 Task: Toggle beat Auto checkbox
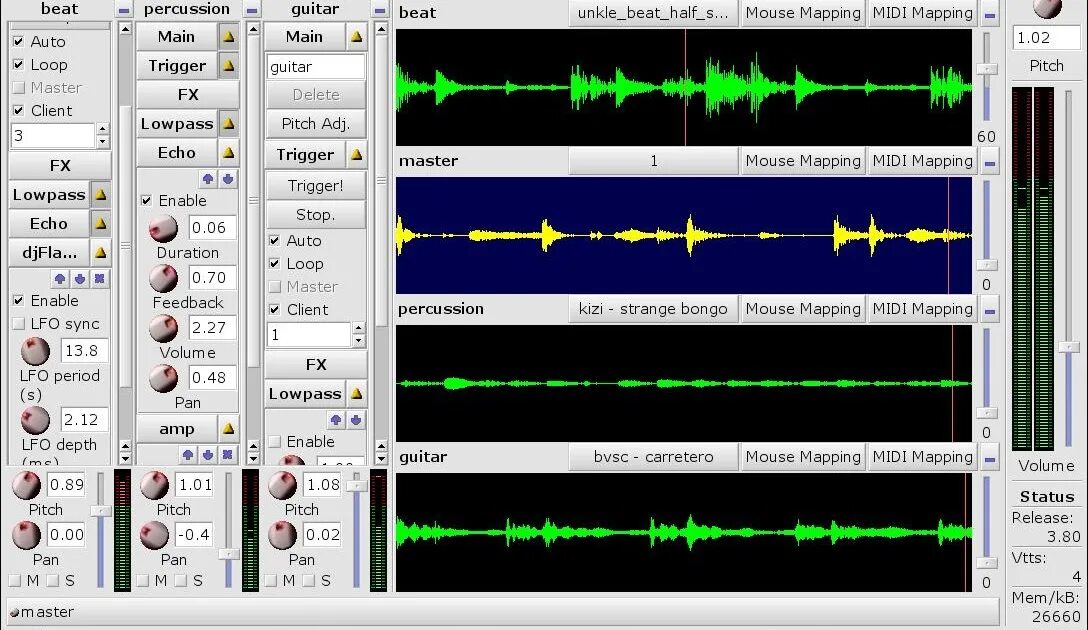pyautogui.click(x=19, y=42)
